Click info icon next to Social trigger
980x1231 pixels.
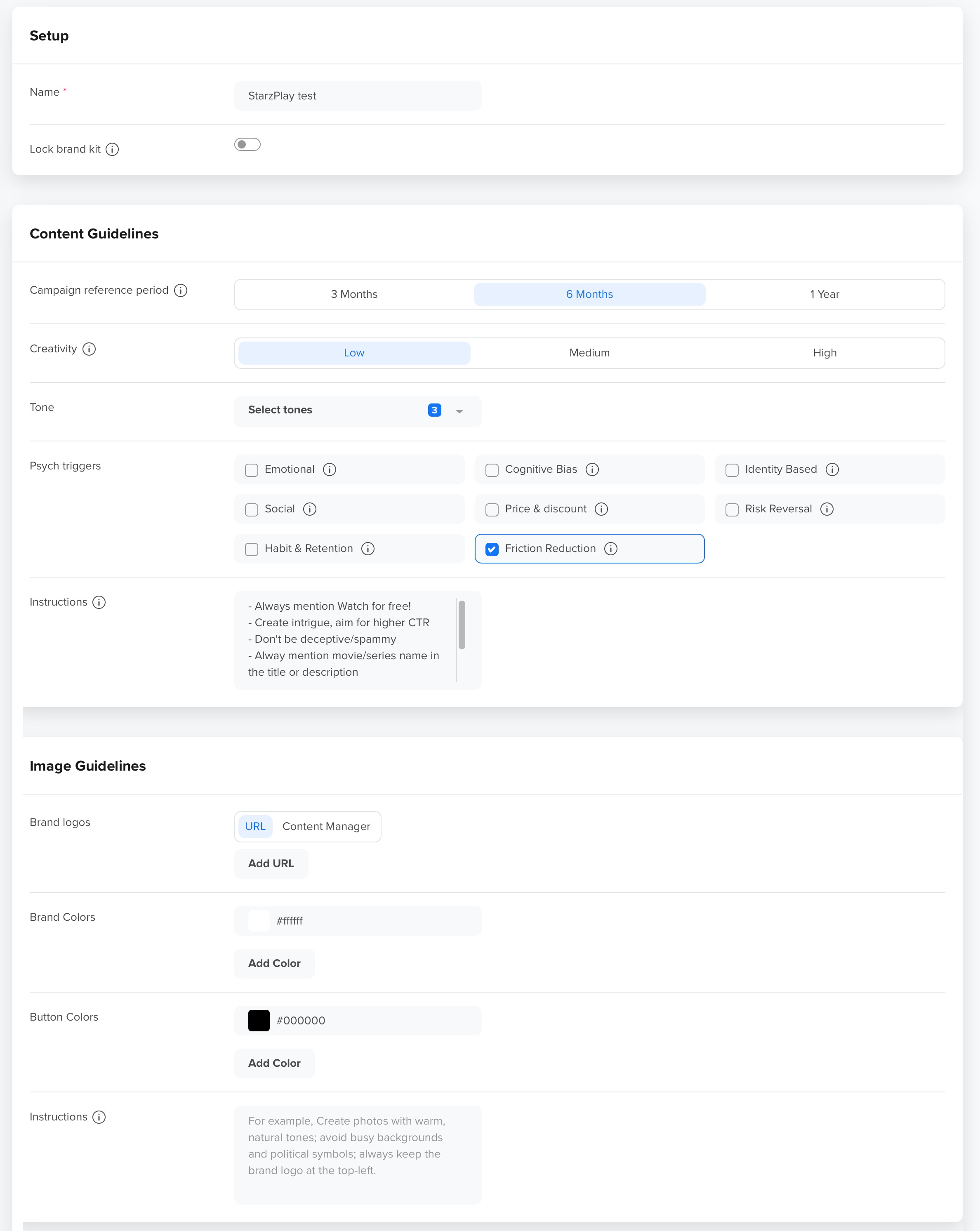coord(310,509)
